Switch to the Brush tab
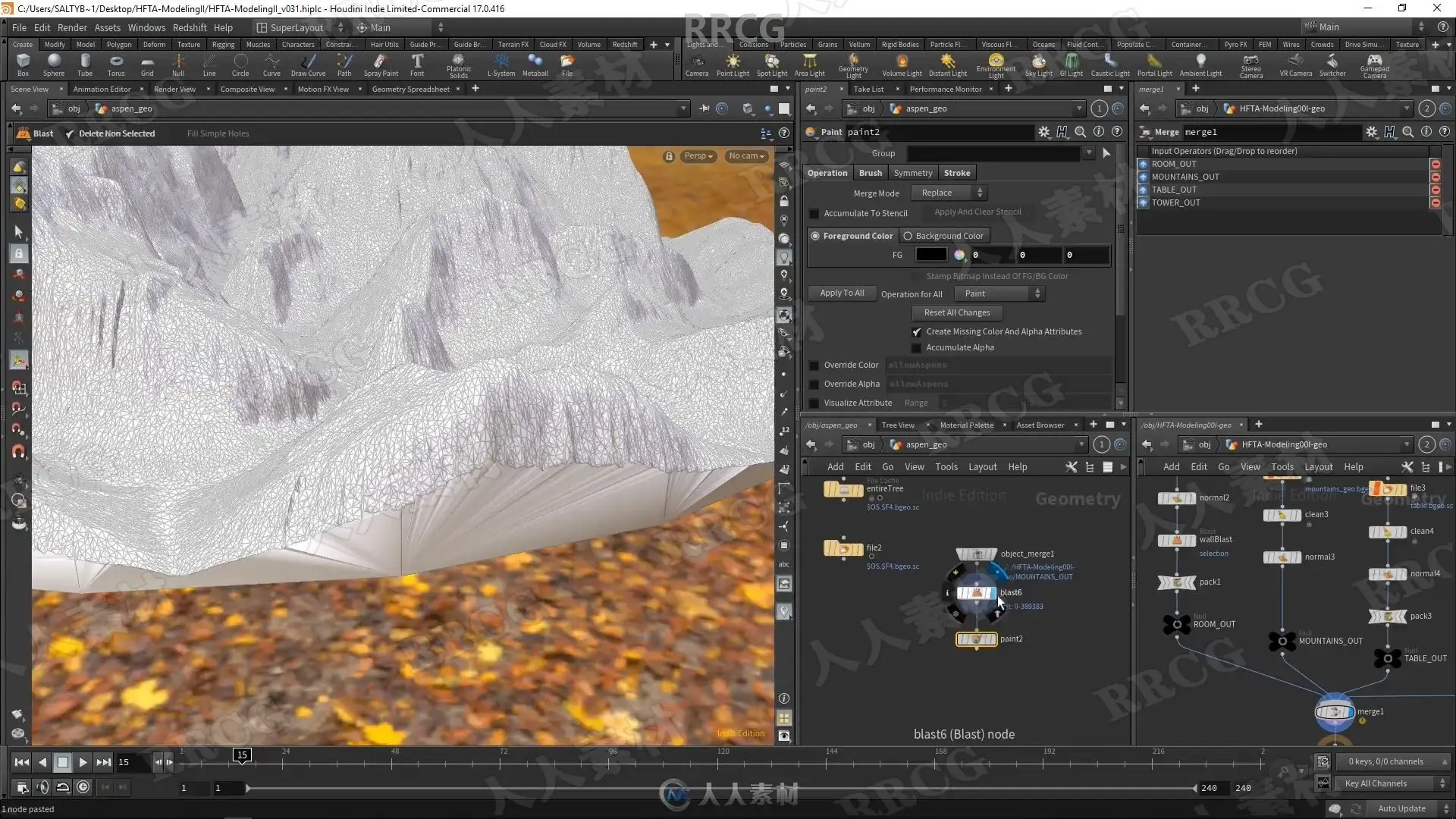 [x=870, y=173]
